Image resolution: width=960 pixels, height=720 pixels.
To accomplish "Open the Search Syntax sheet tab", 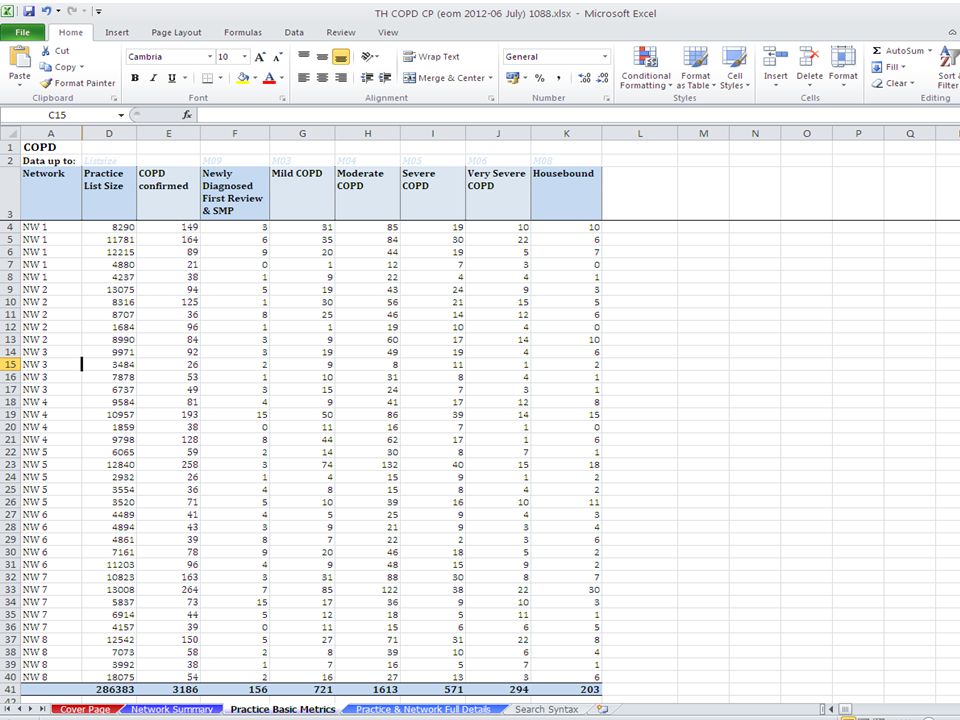I will pyautogui.click(x=547, y=709).
